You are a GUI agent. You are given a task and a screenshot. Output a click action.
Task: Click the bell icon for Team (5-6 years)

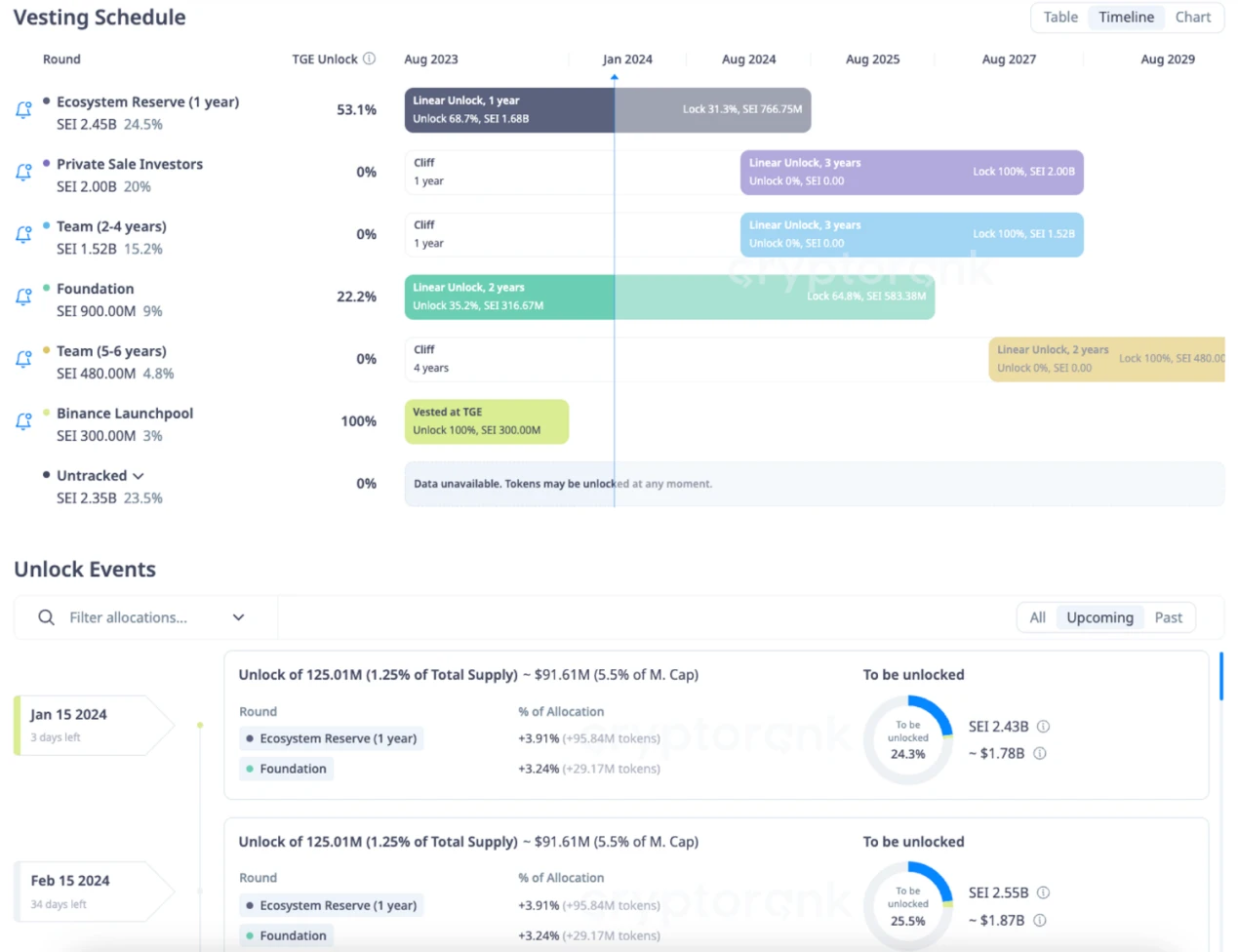(24, 360)
